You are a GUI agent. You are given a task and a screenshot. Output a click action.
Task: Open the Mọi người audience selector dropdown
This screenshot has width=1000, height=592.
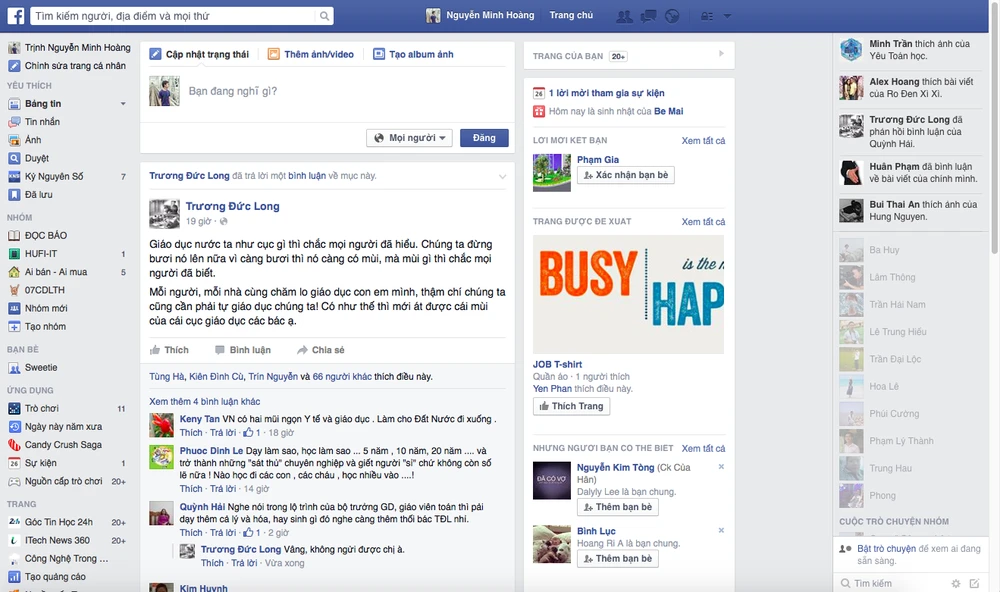409,137
